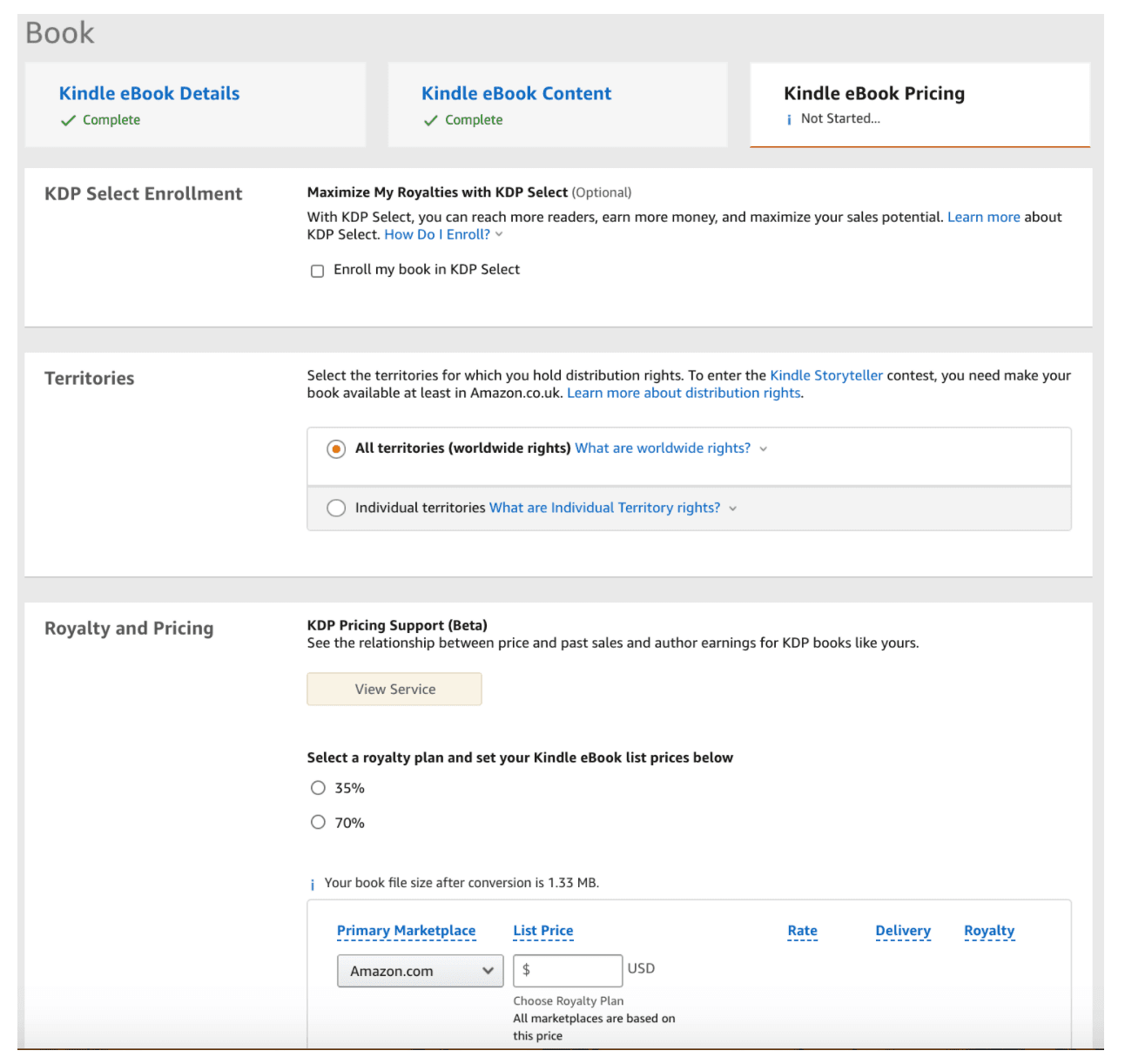
Task: Click the Delivery column header
Action: point(903,930)
